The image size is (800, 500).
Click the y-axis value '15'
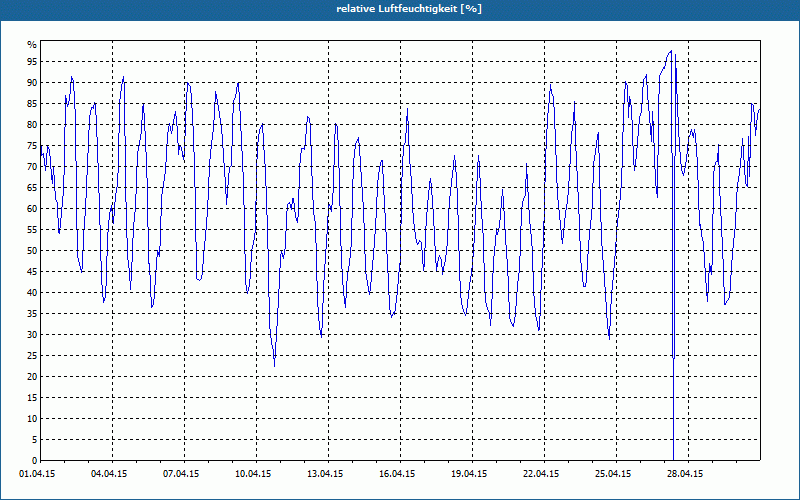click(32, 397)
